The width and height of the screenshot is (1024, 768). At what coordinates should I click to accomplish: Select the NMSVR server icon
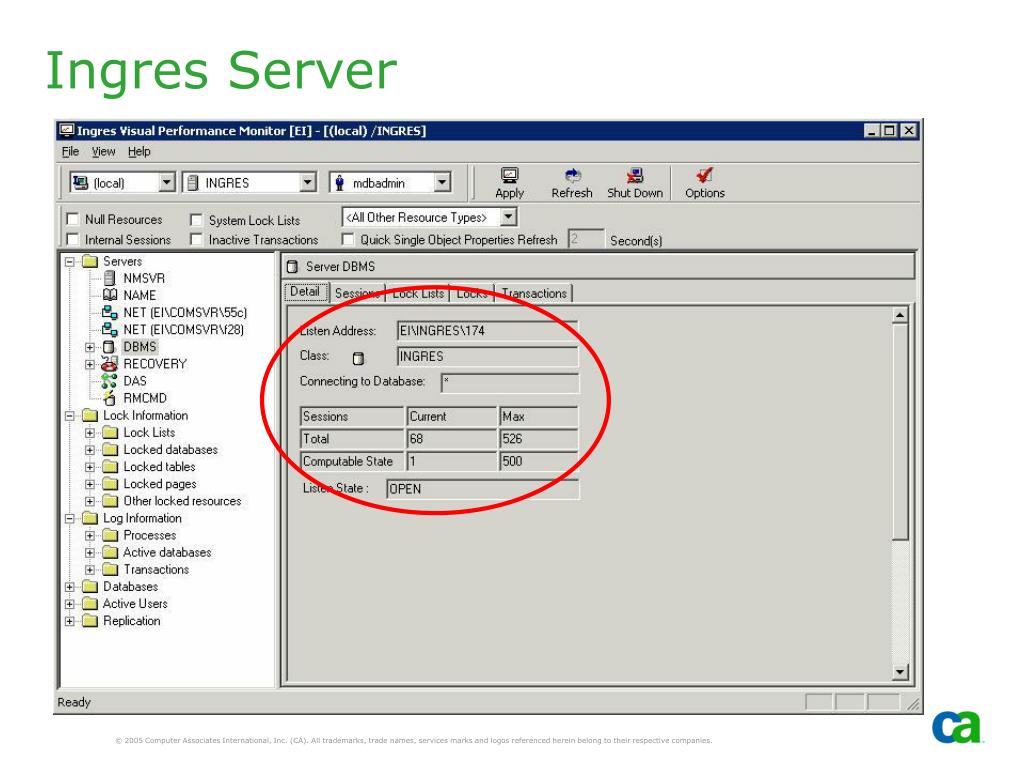click(110, 278)
